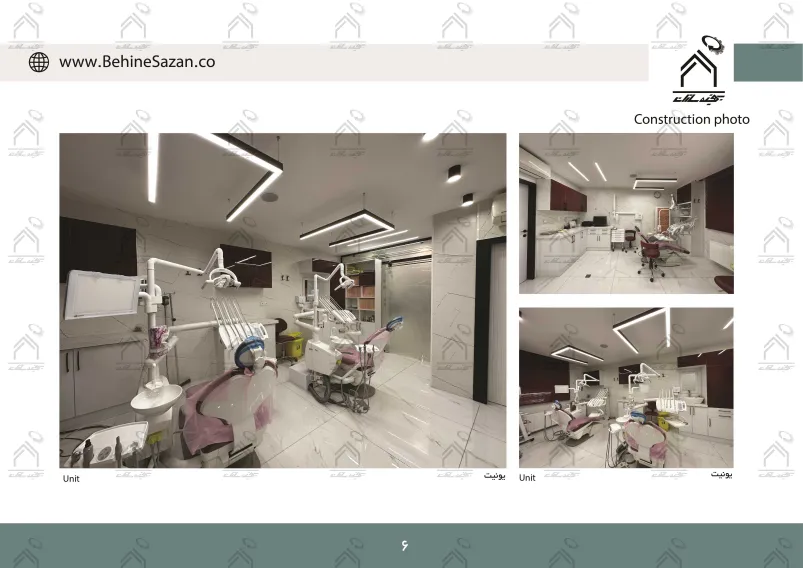Click the square pendant light in large photo

pyautogui.click(x=347, y=226)
